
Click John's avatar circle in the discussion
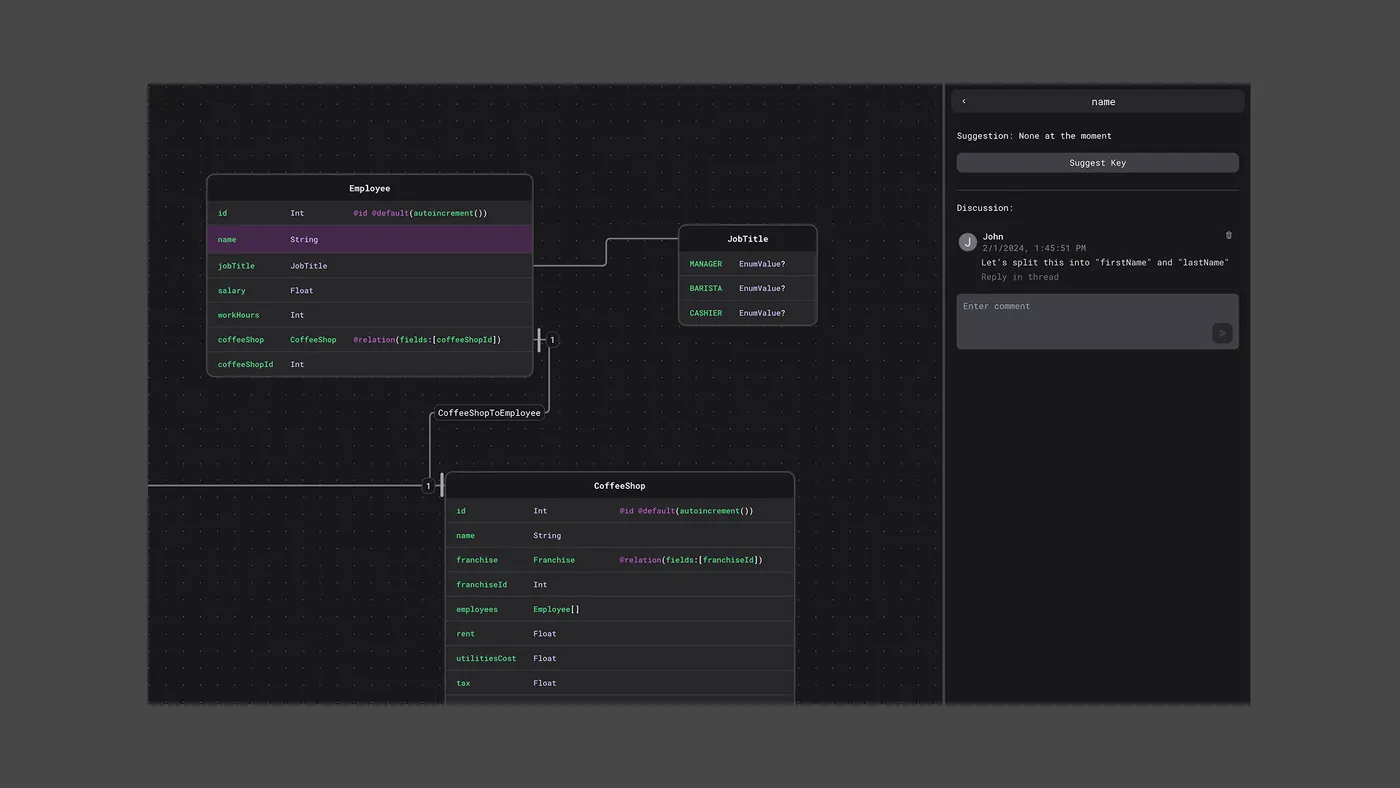point(967,242)
